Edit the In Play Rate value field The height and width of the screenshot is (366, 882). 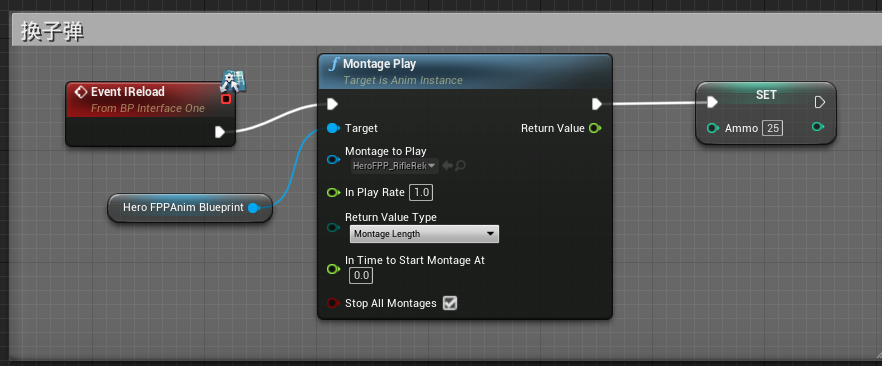pos(421,192)
